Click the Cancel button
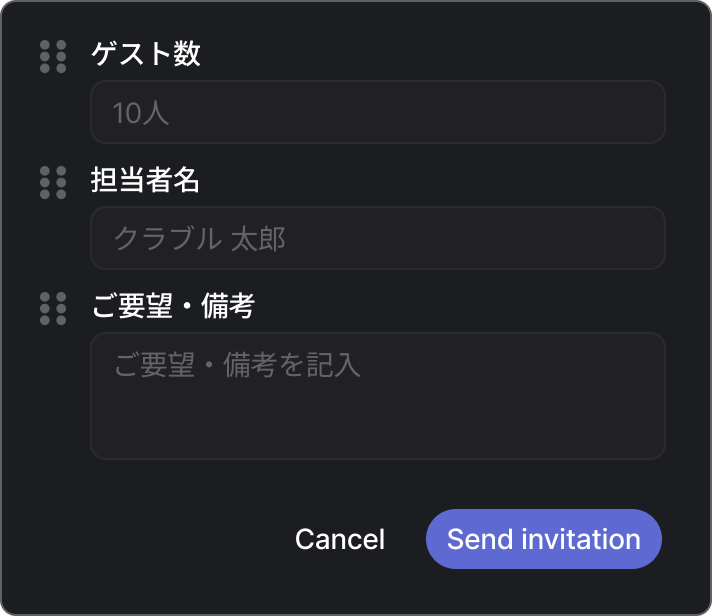 pos(340,540)
